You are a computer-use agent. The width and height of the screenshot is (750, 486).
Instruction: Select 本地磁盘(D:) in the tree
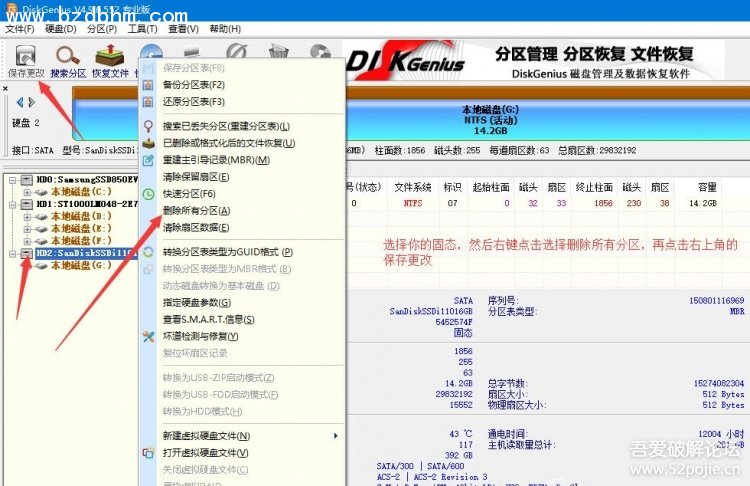81,216
